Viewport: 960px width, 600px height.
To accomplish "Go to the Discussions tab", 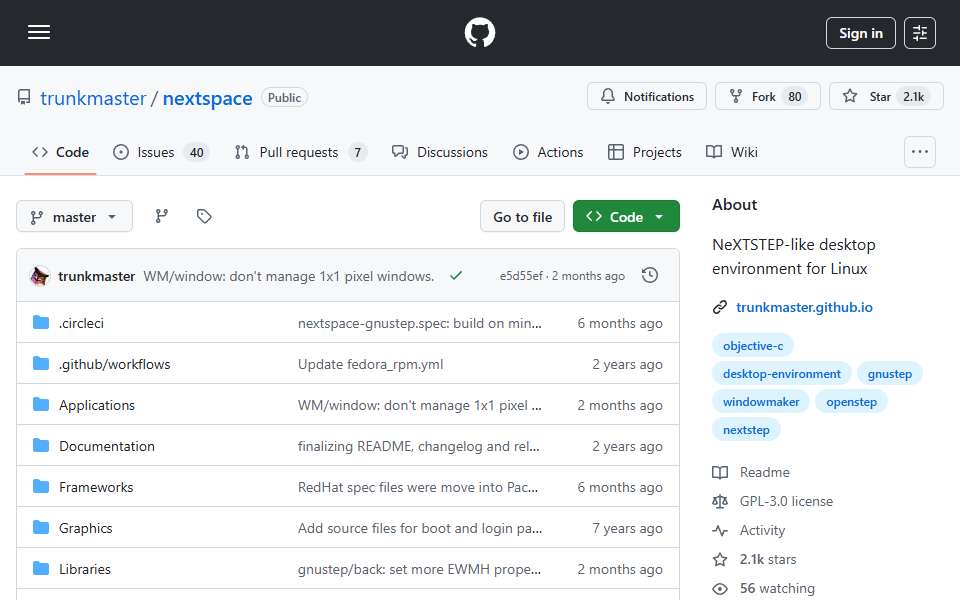I will point(440,152).
